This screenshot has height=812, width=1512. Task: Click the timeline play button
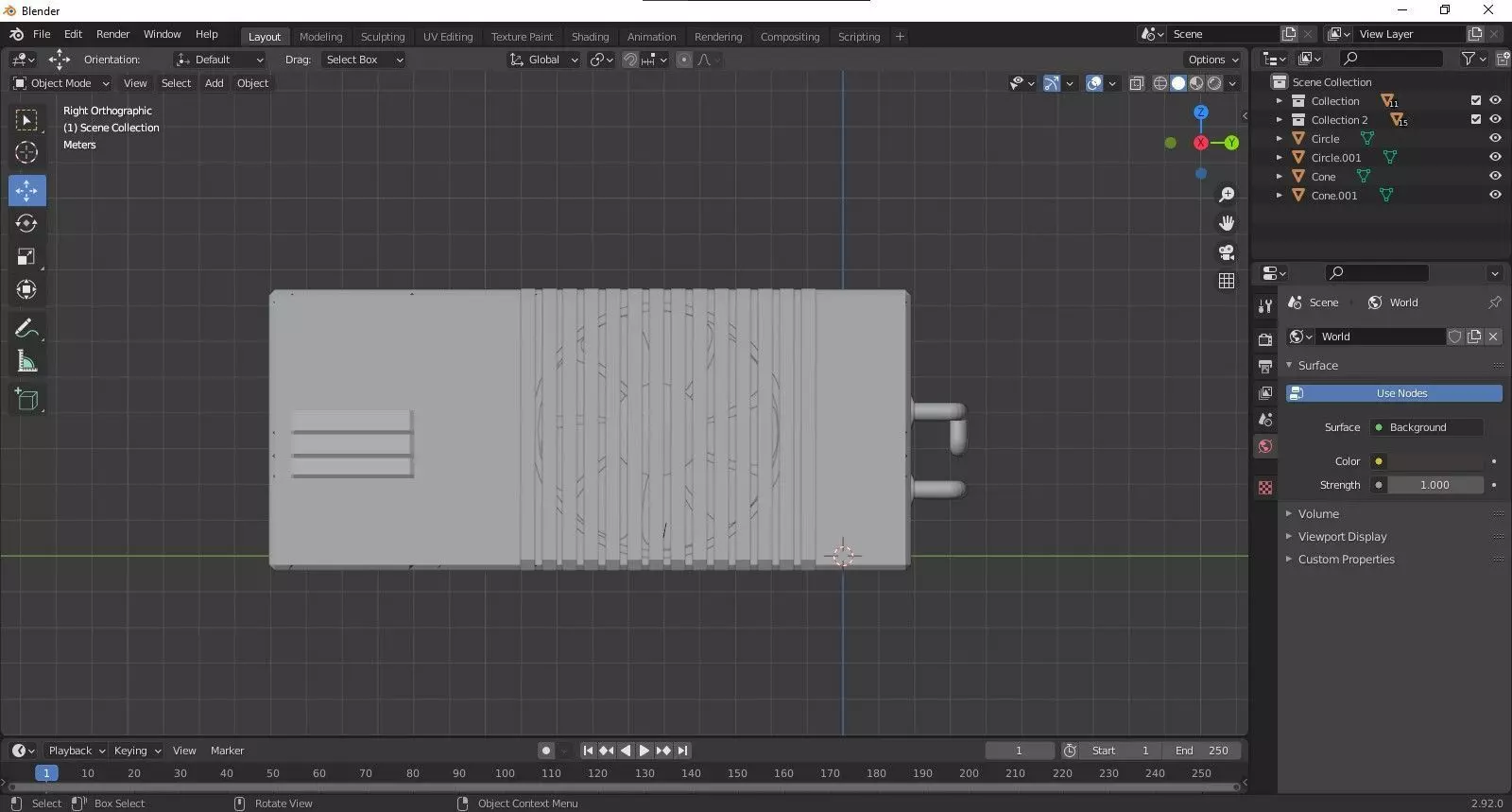tap(644, 751)
